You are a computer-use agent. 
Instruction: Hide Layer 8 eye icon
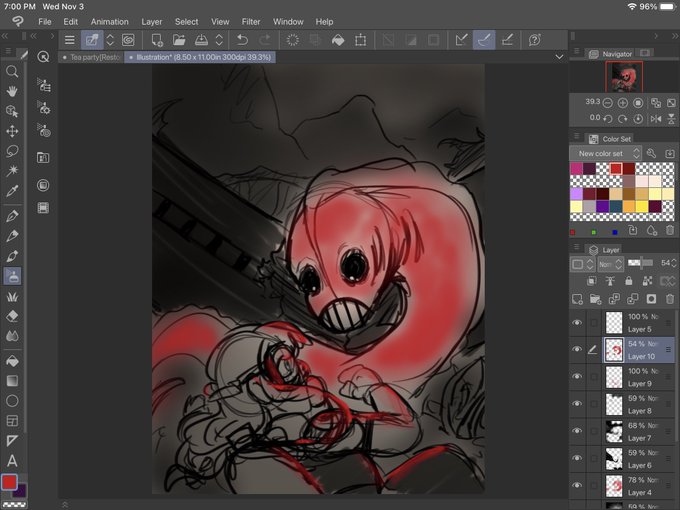pos(577,404)
